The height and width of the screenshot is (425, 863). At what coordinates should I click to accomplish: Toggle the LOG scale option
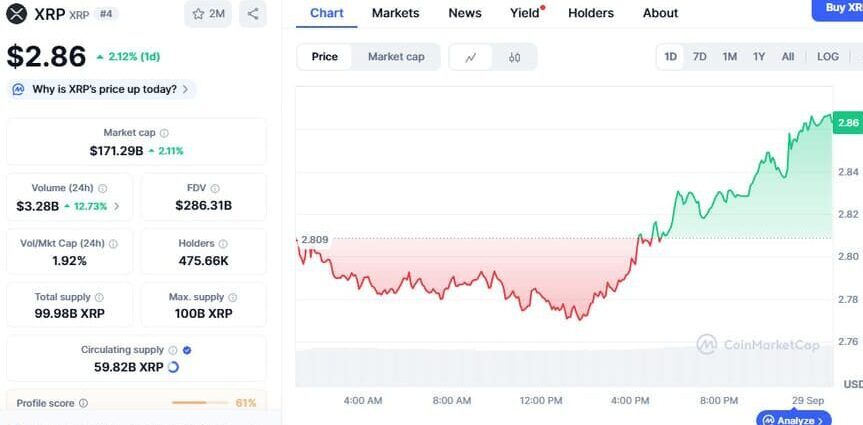(828, 57)
